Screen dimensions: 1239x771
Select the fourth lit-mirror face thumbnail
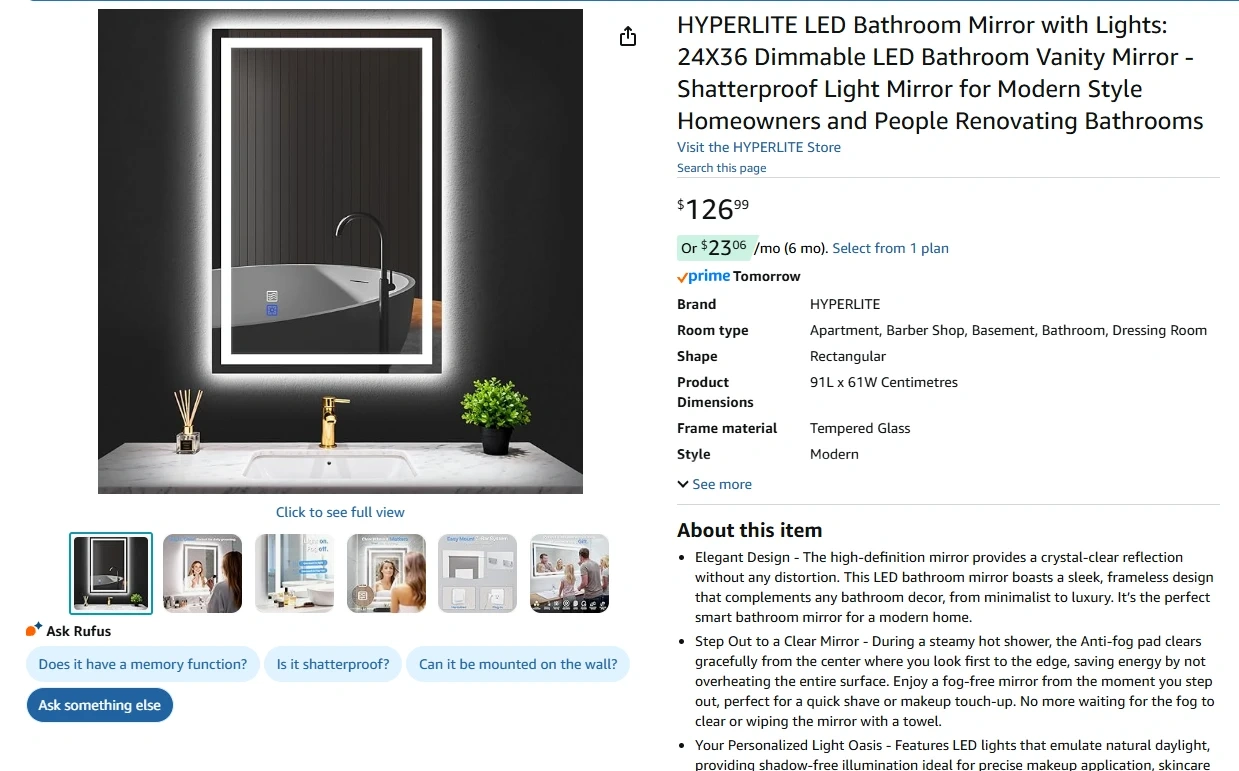pyautogui.click(x=386, y=573)
